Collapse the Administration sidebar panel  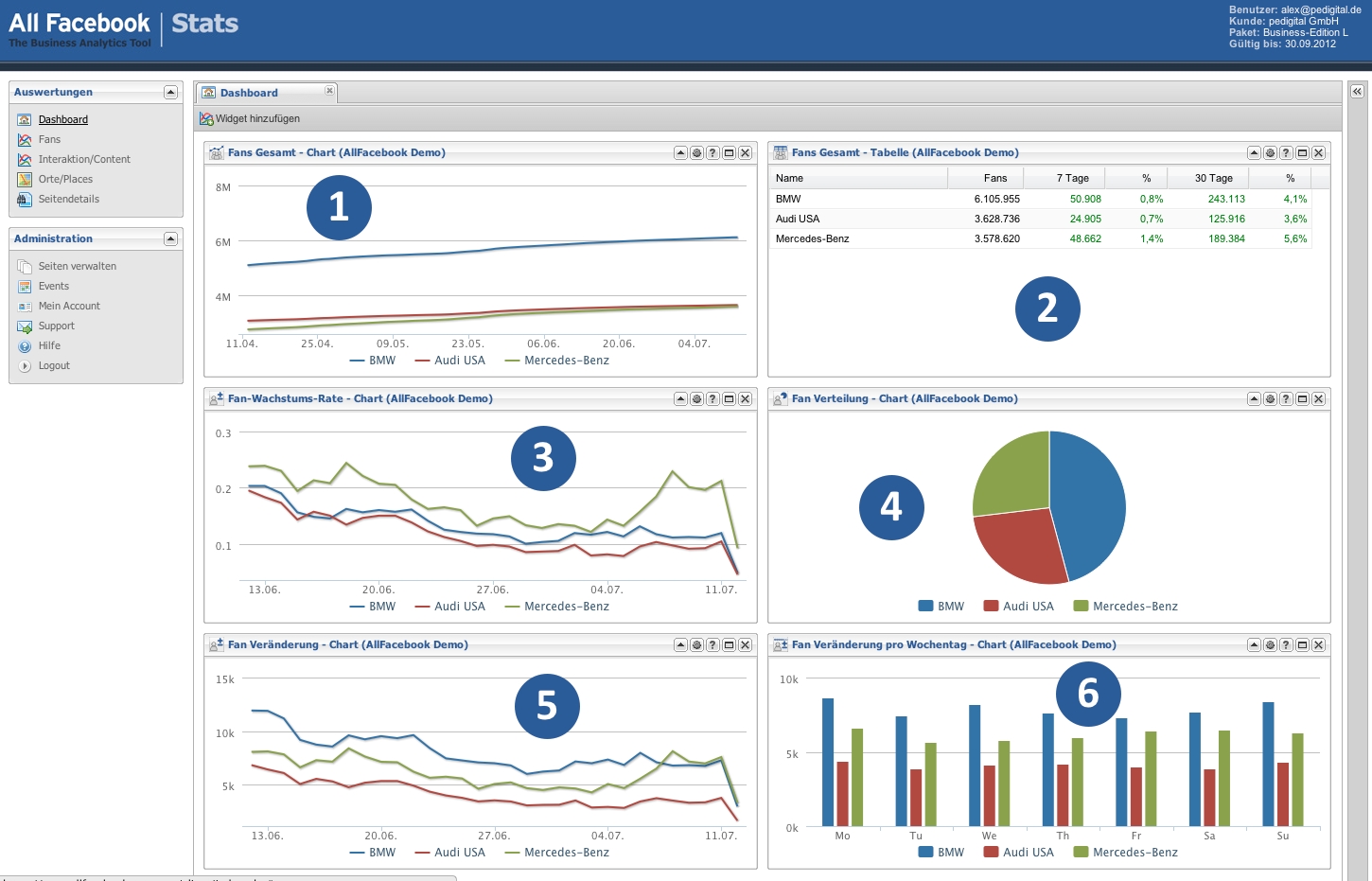click(x=170, y=238)
